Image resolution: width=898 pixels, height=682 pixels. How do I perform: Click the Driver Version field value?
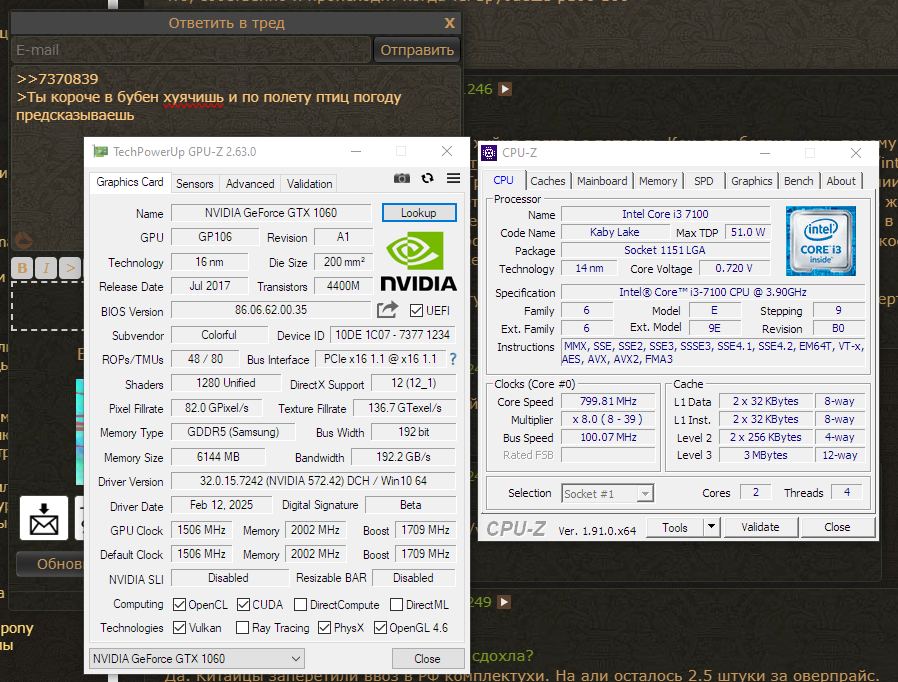click(313, 481)
